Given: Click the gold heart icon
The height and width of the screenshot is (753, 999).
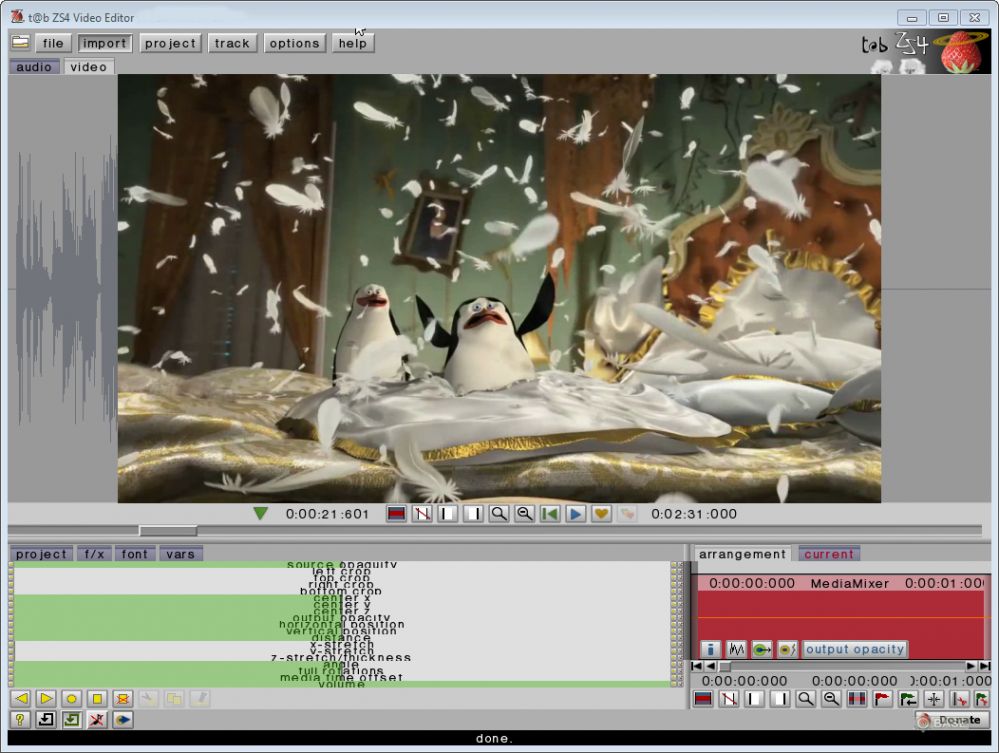Looking at the screenshot, I should pos(601,513).
